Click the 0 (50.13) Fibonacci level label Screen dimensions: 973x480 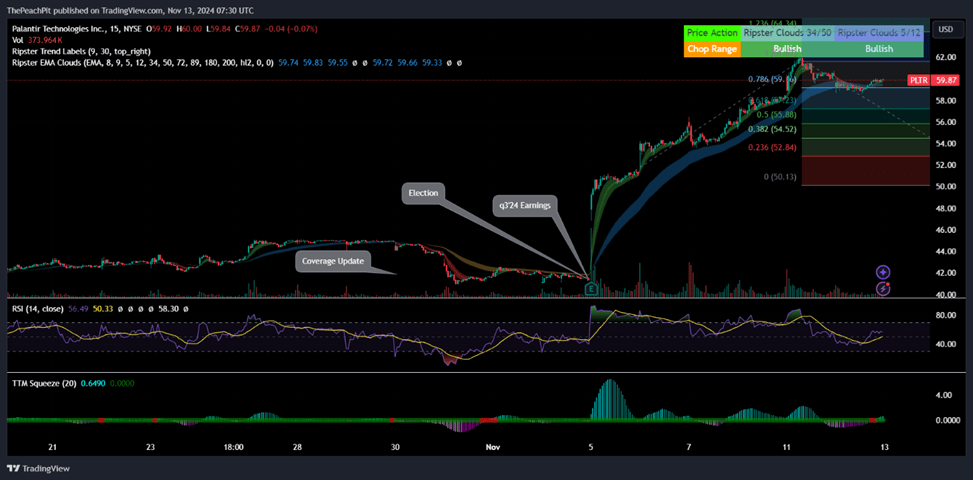(780, 177)
